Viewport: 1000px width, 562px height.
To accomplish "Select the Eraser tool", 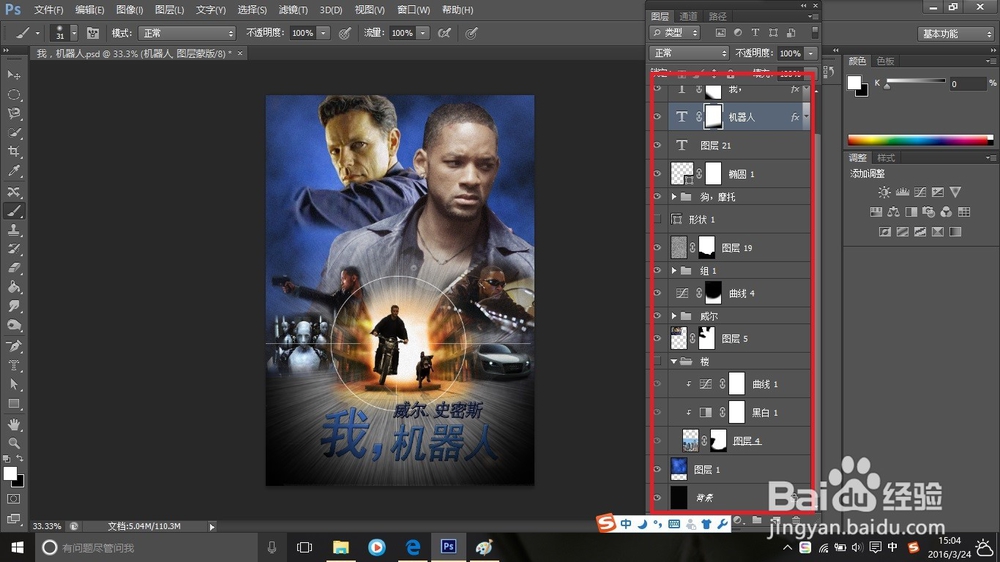I will click(13, 268).
